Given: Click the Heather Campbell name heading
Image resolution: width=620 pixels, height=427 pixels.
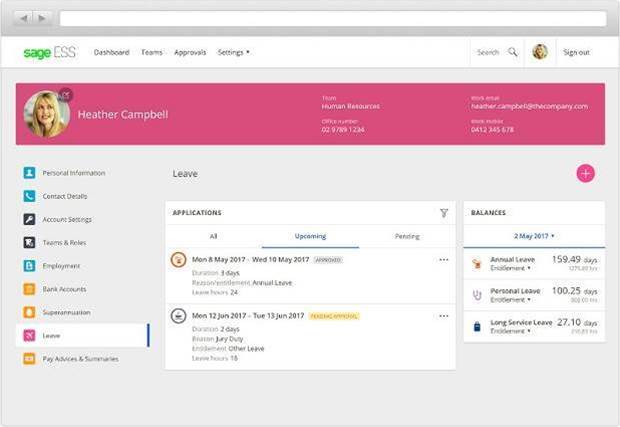Looking at the screenshot, I should 123,114.
